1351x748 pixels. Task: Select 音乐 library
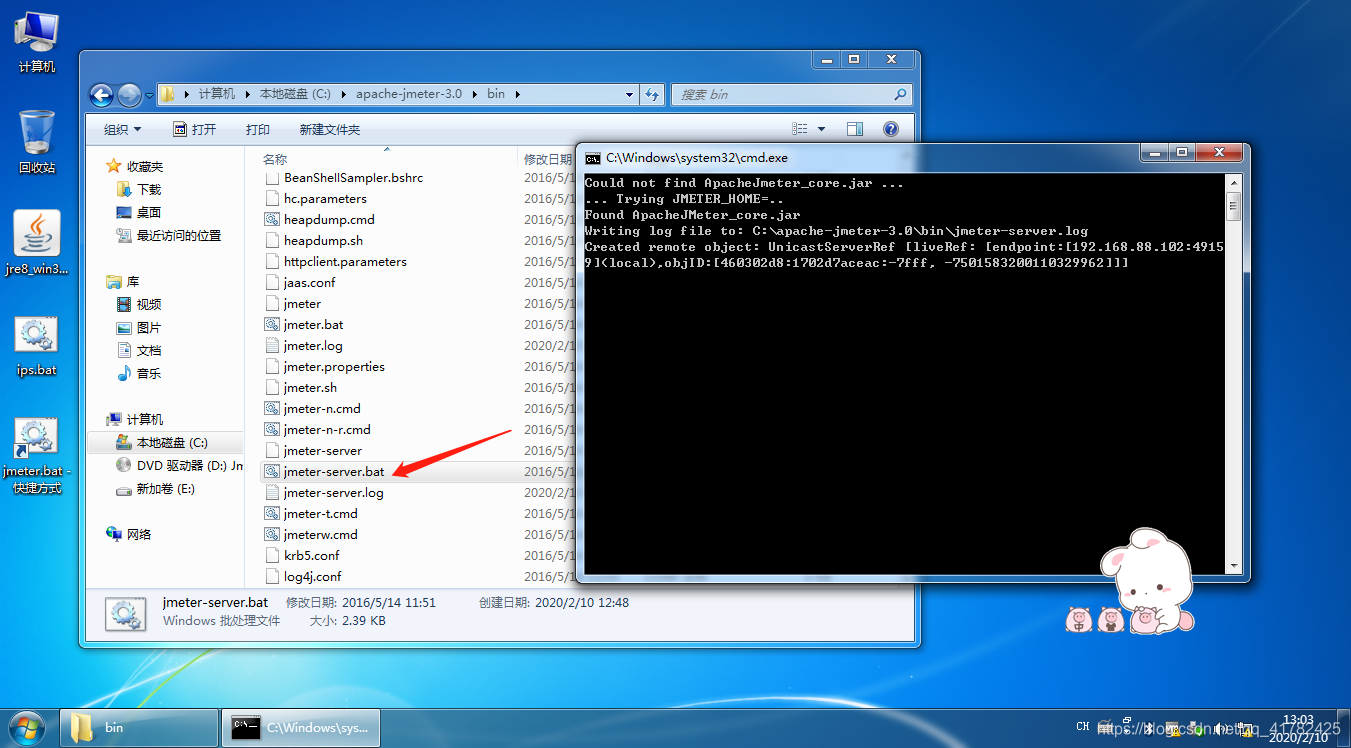[139, 373]
